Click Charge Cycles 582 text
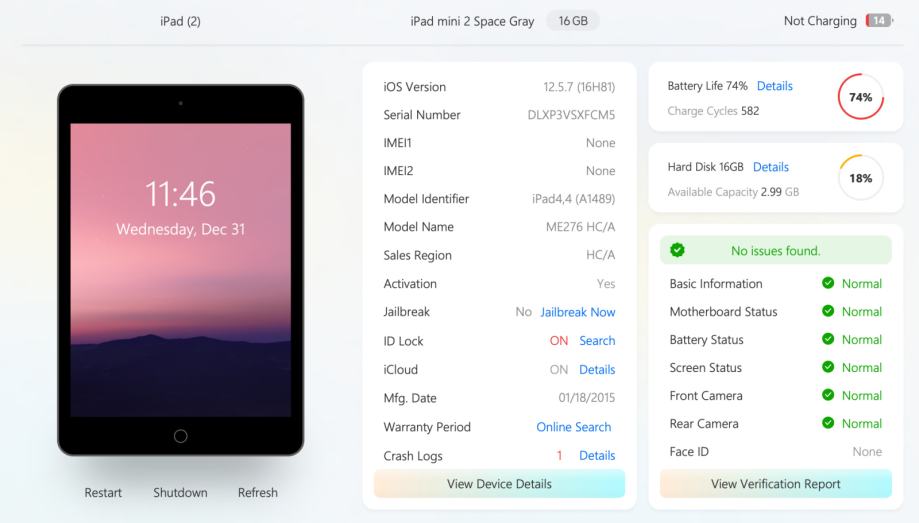 713,111
